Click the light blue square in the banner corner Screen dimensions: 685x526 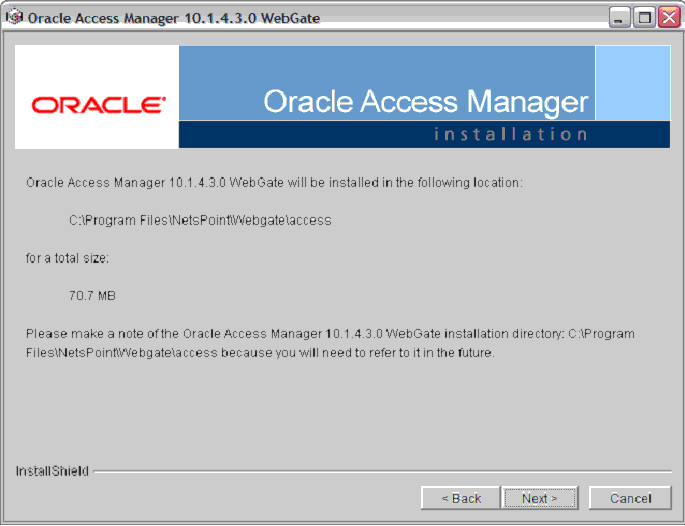[633, 83]
